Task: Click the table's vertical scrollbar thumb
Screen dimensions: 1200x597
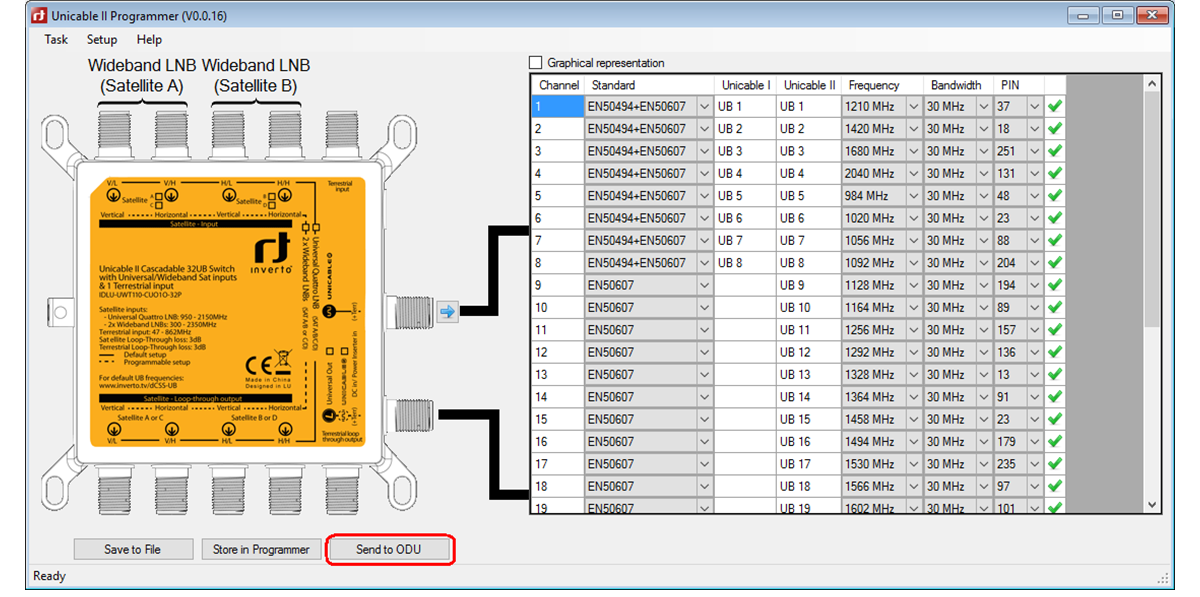Action: (x=1151, y=209)
